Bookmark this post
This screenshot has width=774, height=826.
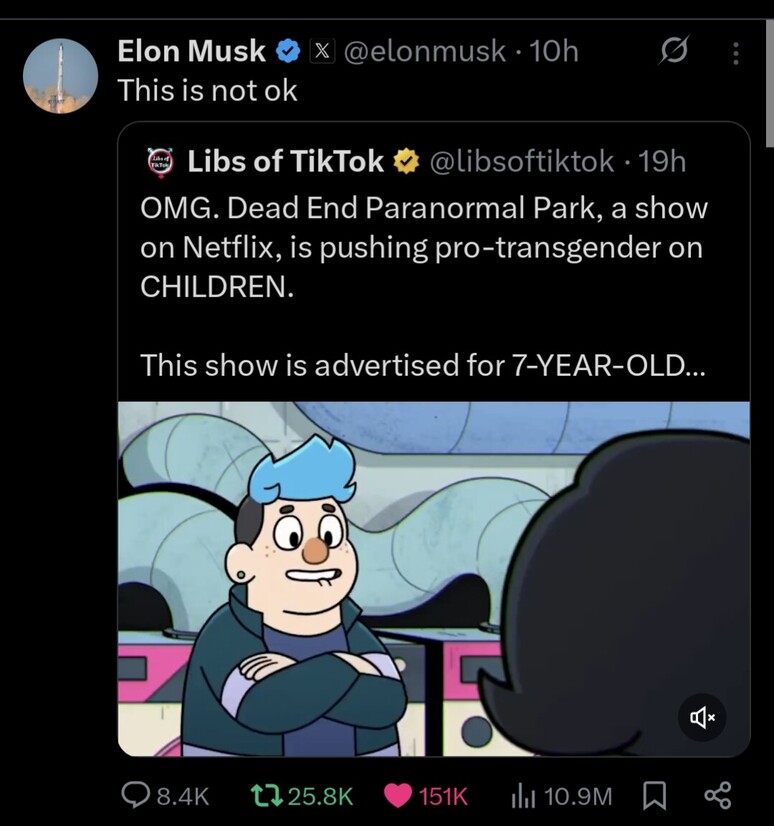click(x=653, y=795)
